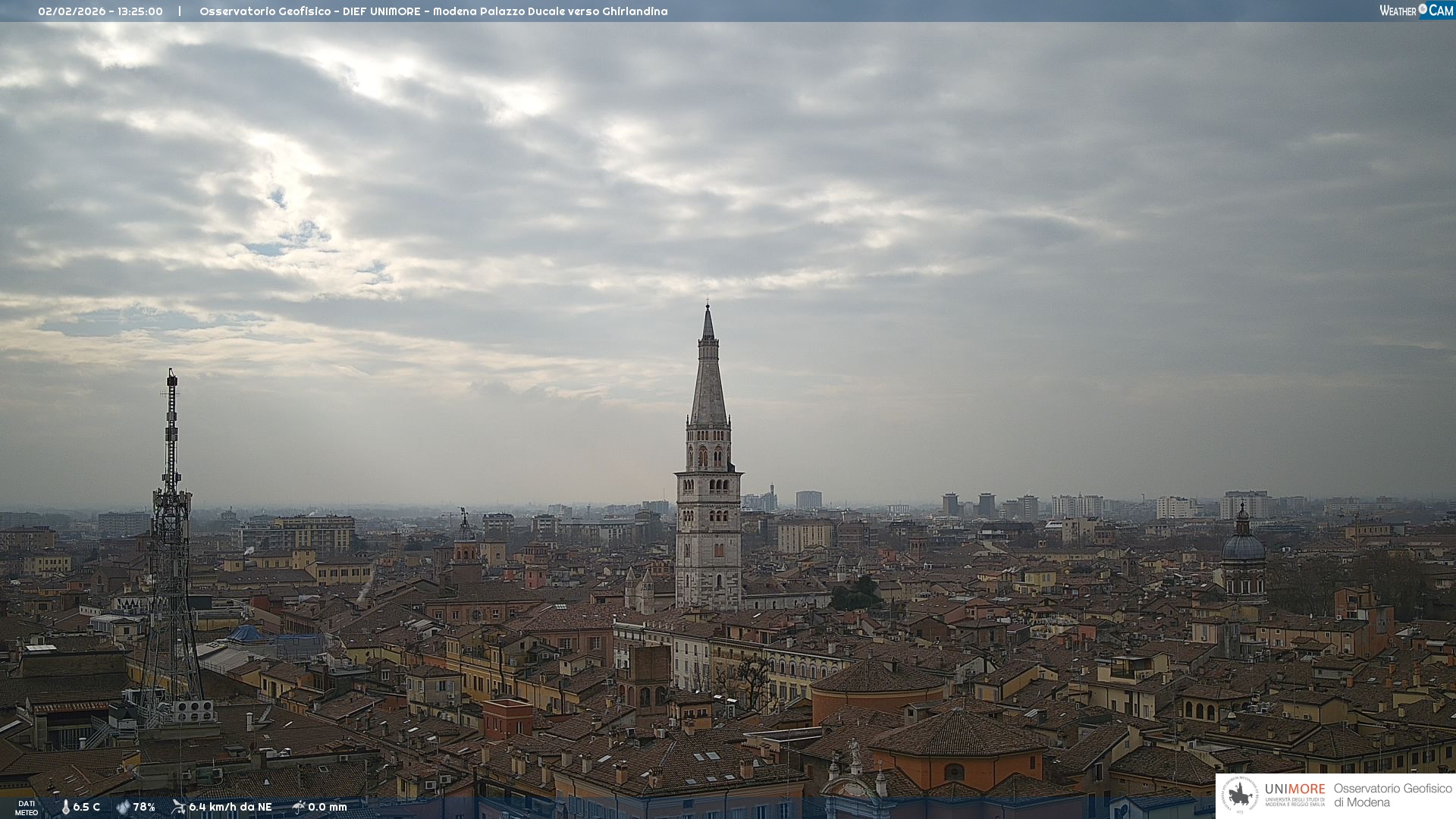Click the DATI METEO label
The height and width of the screenshot is (819, 1456).
tap(26, 808)
